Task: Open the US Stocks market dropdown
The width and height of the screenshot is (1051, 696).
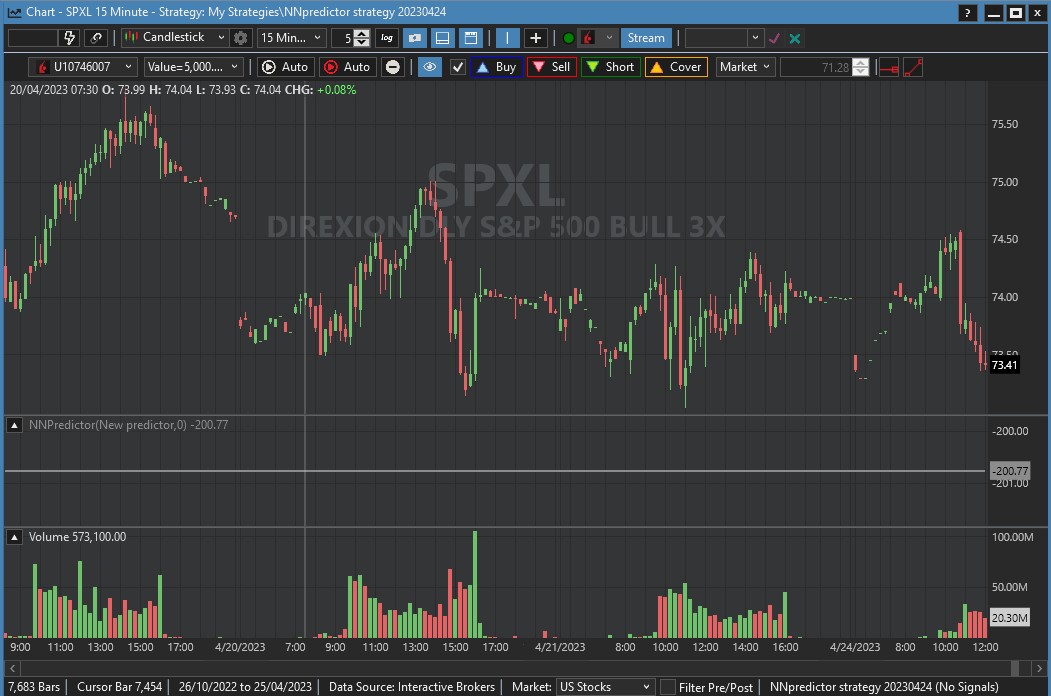Action: click(605, 687)
